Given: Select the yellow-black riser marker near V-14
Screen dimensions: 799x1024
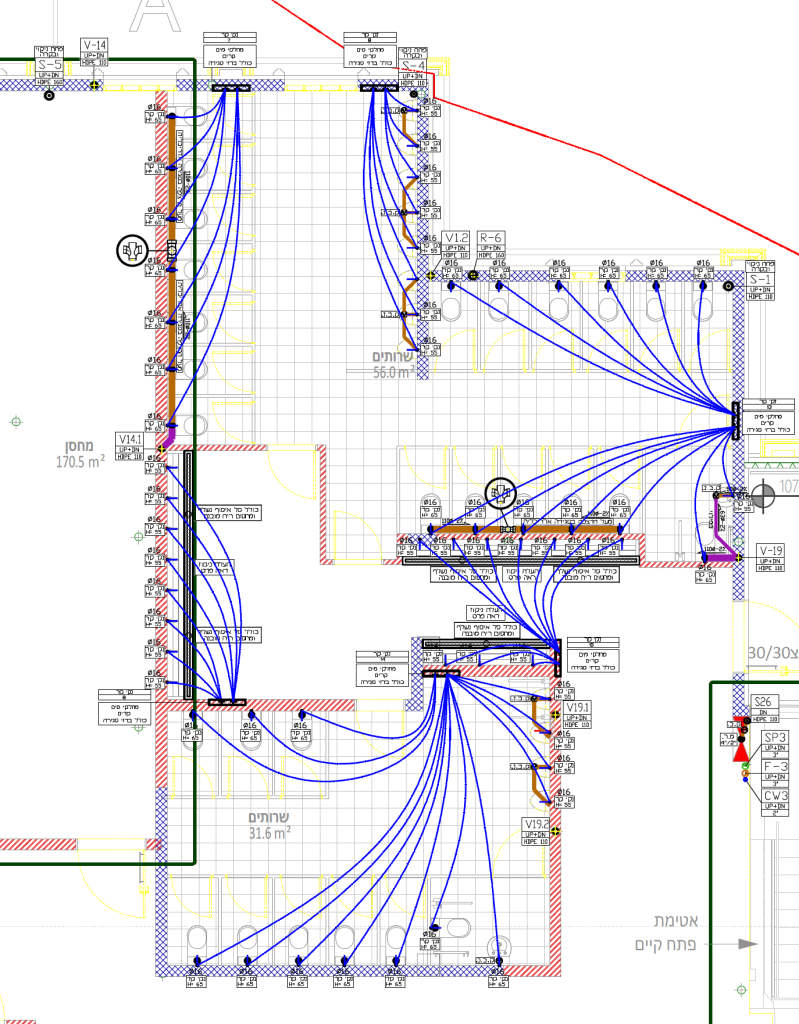Looking at the screenshot, I should pyautogui.click(x=95, y=85).
